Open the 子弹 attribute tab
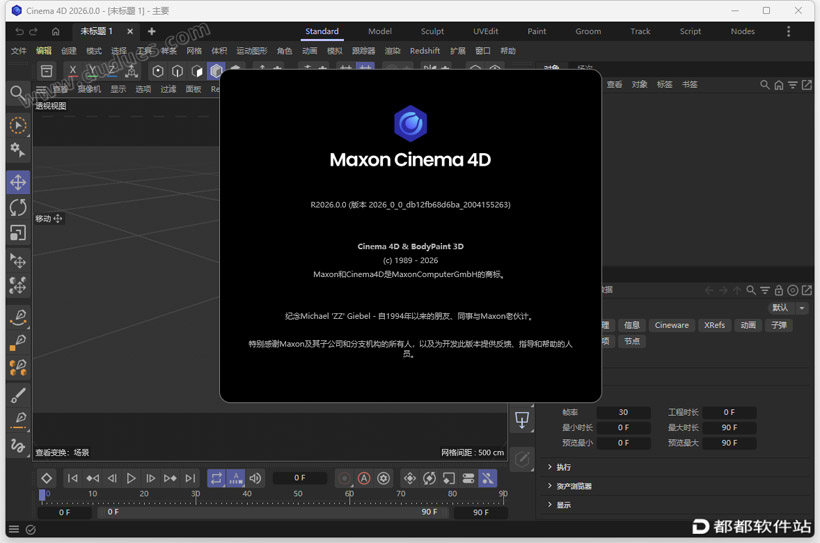Viewport: 820px width, 543px height. coord(779,325)
